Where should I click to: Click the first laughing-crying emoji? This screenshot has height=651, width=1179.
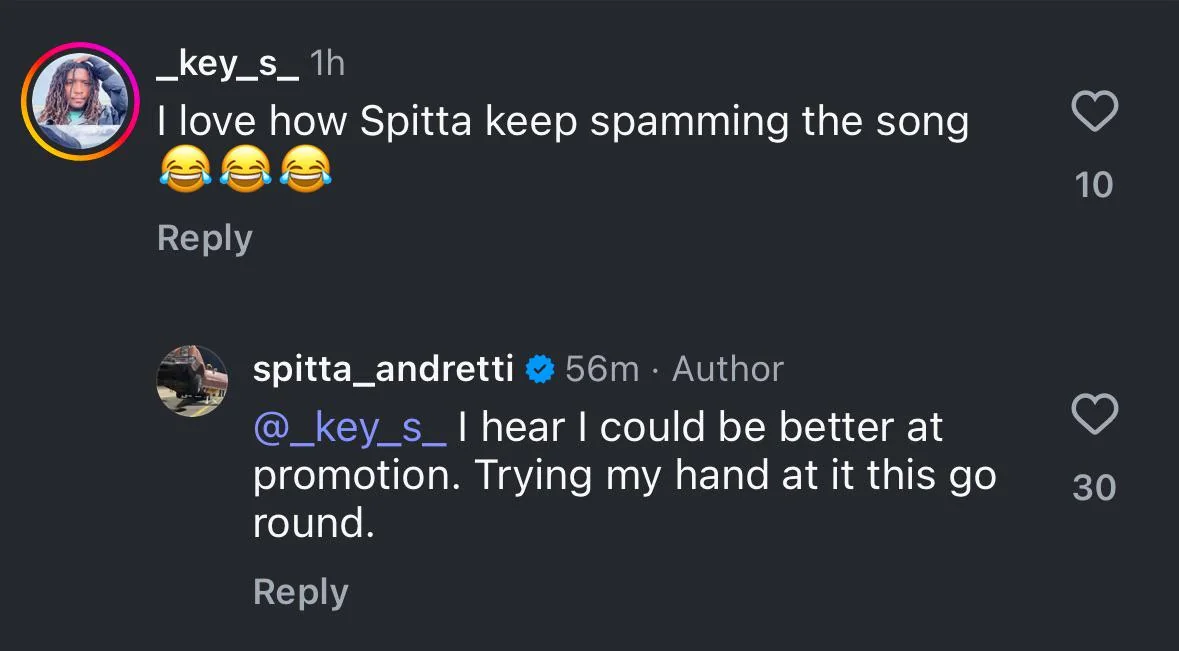coord(185,169)
